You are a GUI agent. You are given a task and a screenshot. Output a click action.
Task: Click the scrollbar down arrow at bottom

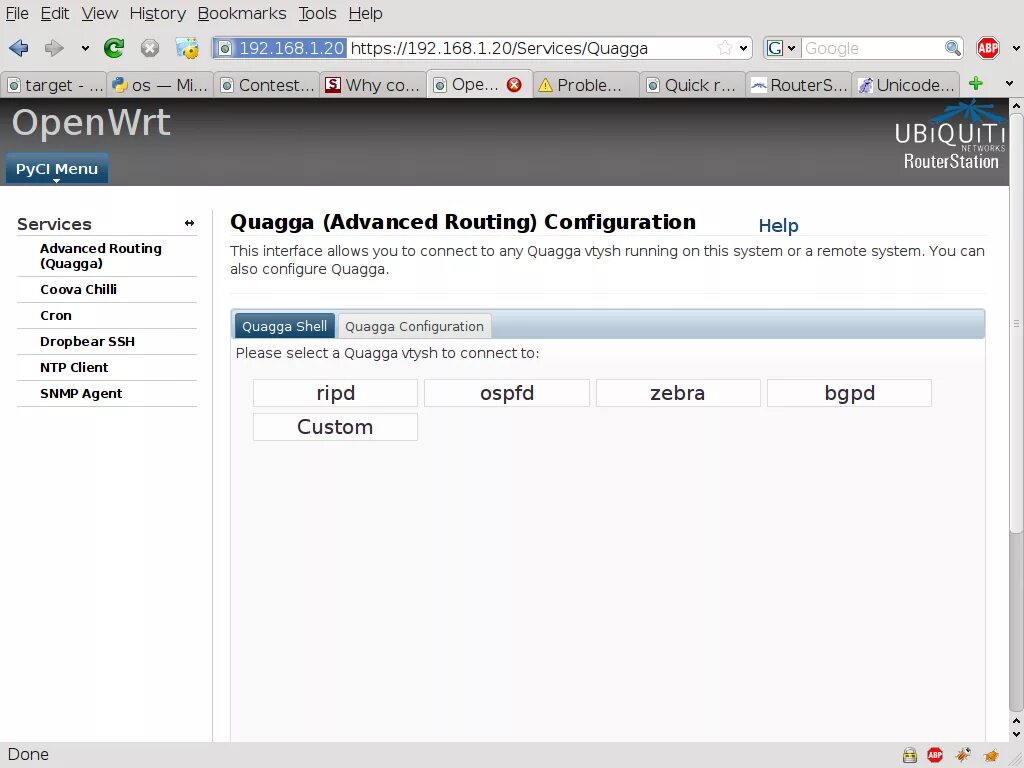pyautogui.click(x=1016, y=734)
